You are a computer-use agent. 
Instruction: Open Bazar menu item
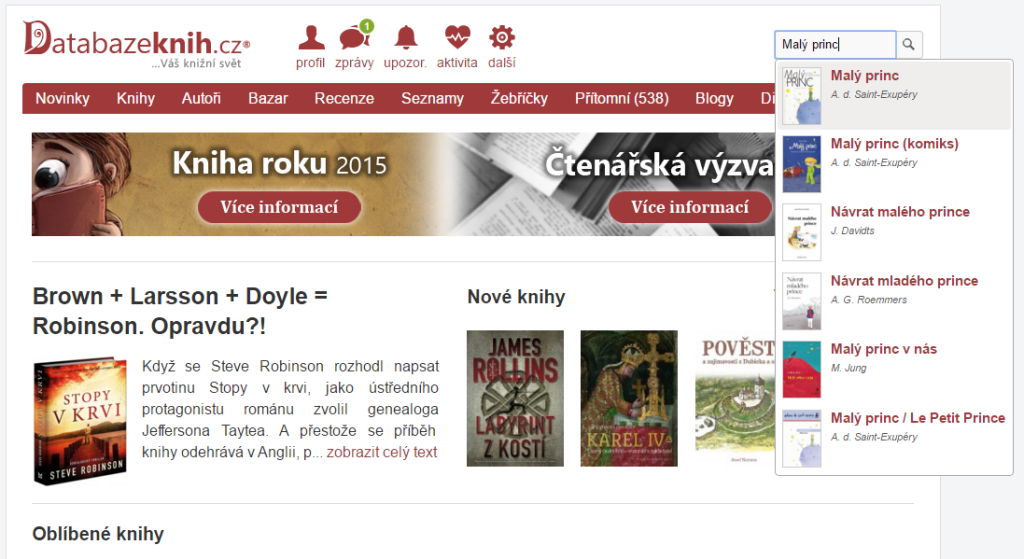click(268, 99)
